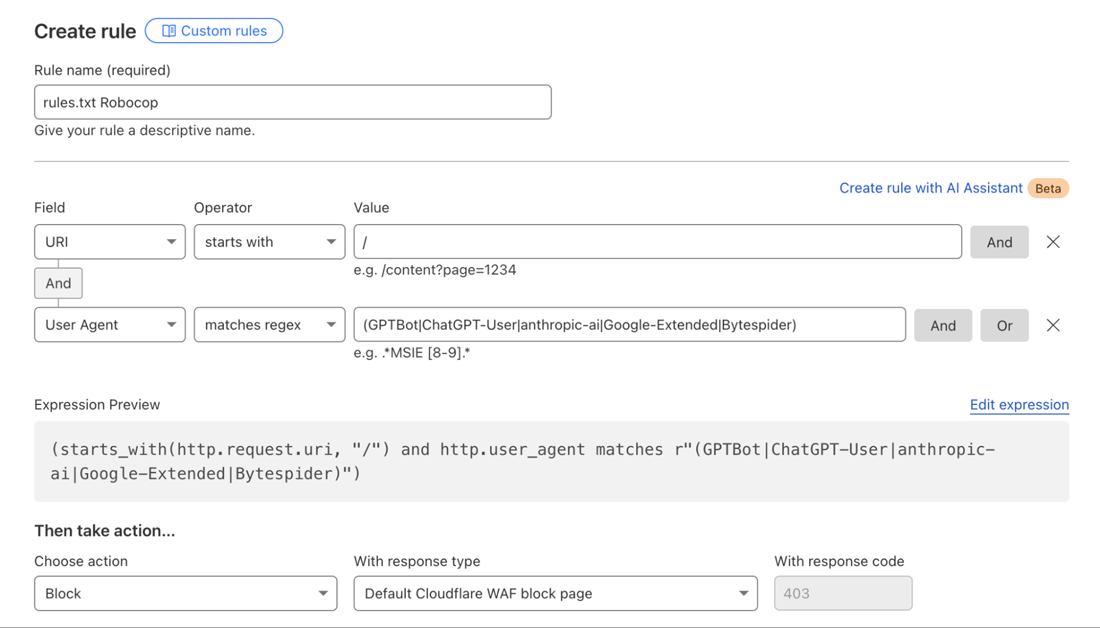Click Create rule with AI Assistant
This screenshot has height=628, width=1100.
(x=930, y=188)
